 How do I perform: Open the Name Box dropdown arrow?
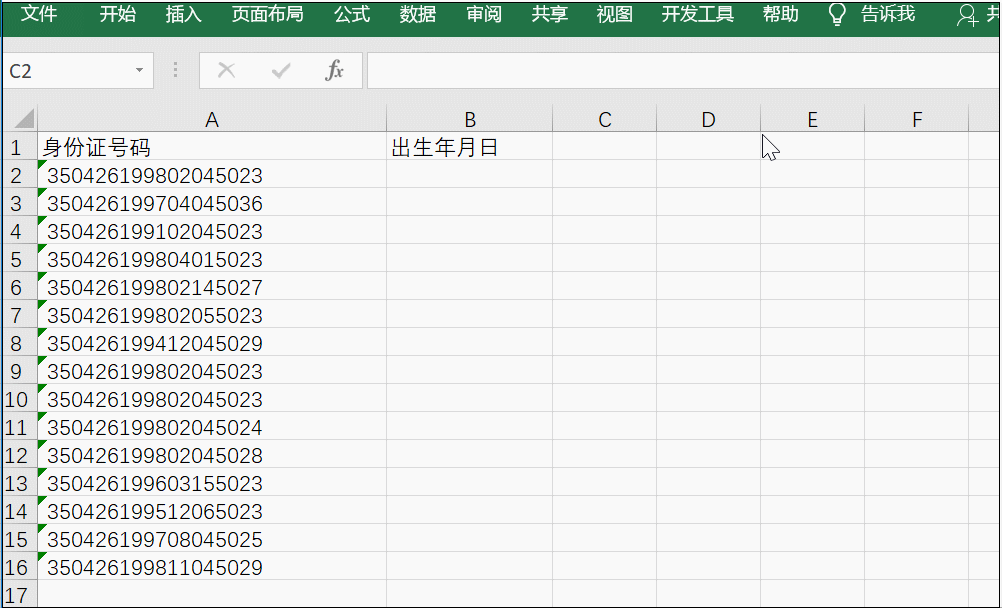pos(139,70)
